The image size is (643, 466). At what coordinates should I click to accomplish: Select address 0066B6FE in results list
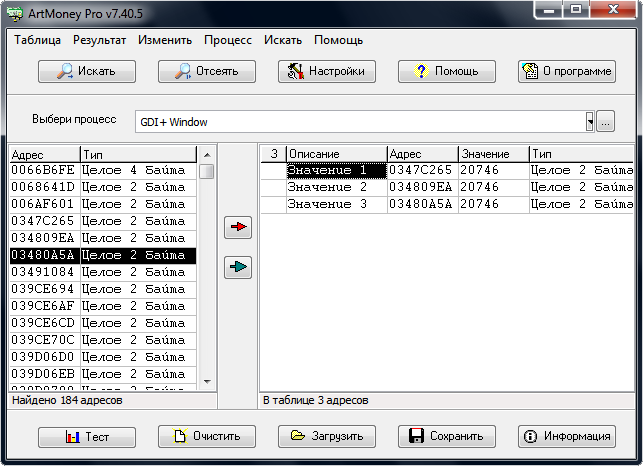coord(43,170)
